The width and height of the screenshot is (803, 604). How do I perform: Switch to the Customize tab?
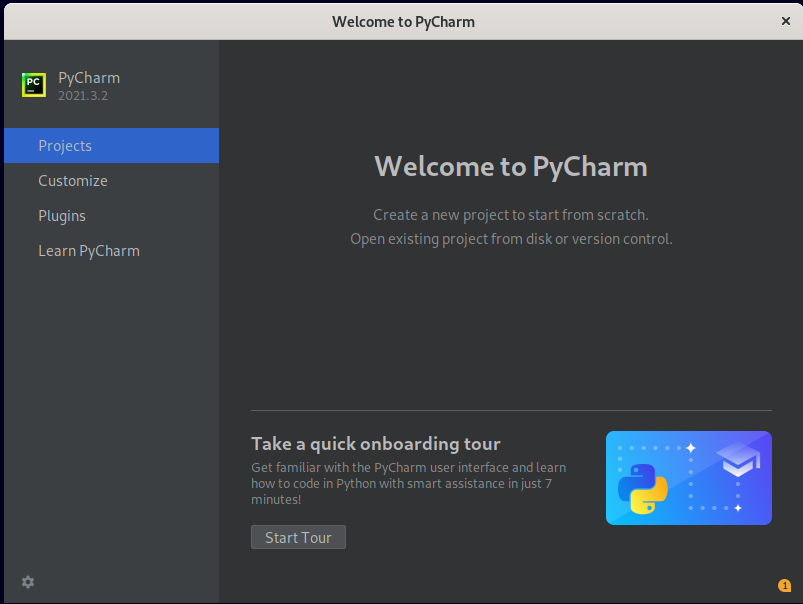(112, 181)
